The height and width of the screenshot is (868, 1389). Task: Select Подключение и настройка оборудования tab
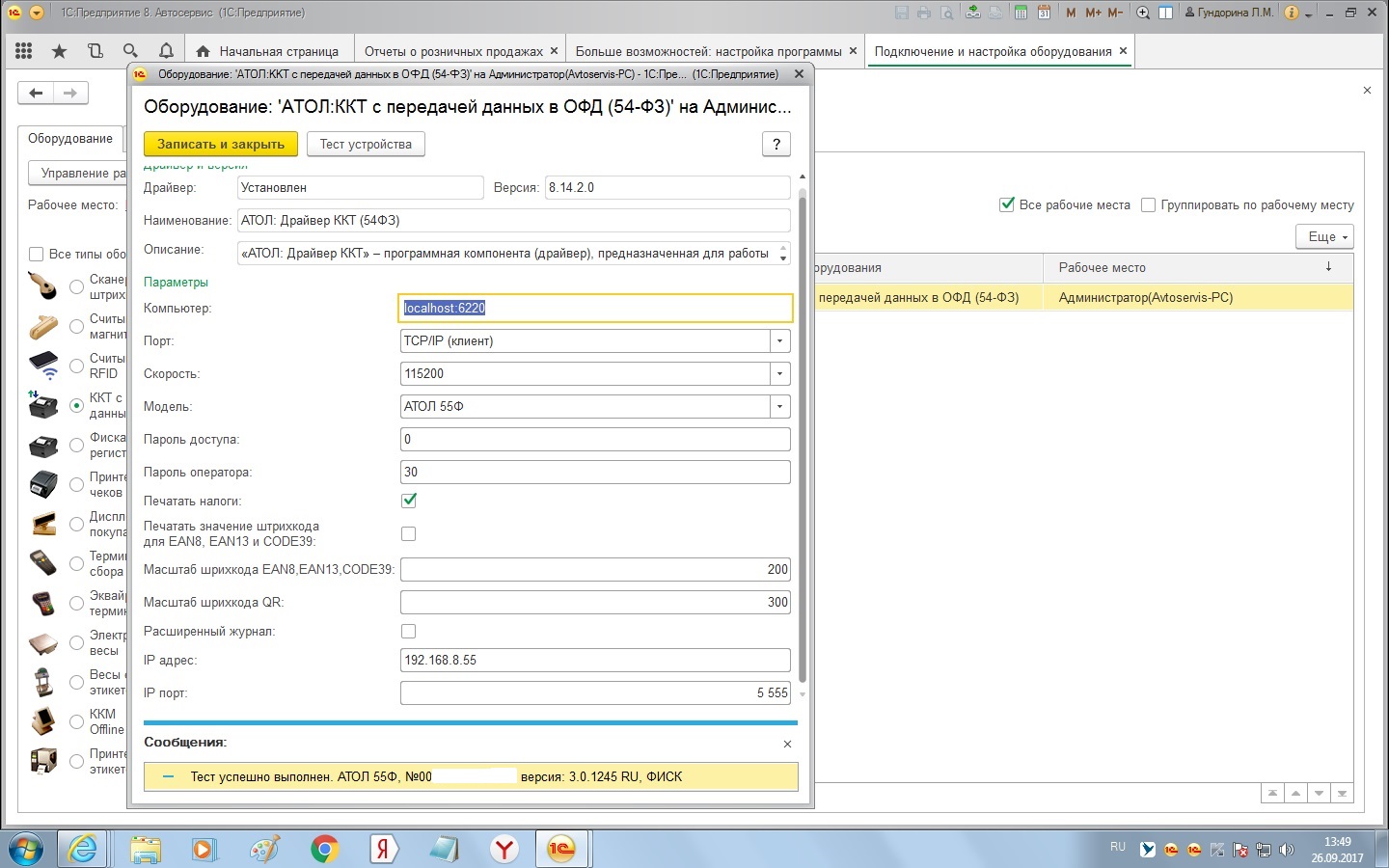pos(993,51)
